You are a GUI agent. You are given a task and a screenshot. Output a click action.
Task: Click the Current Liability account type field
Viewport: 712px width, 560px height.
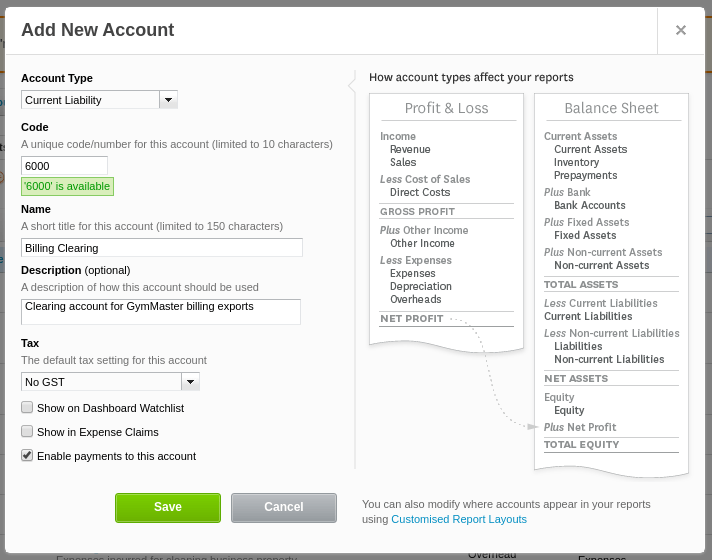click(x=90, y=100)
